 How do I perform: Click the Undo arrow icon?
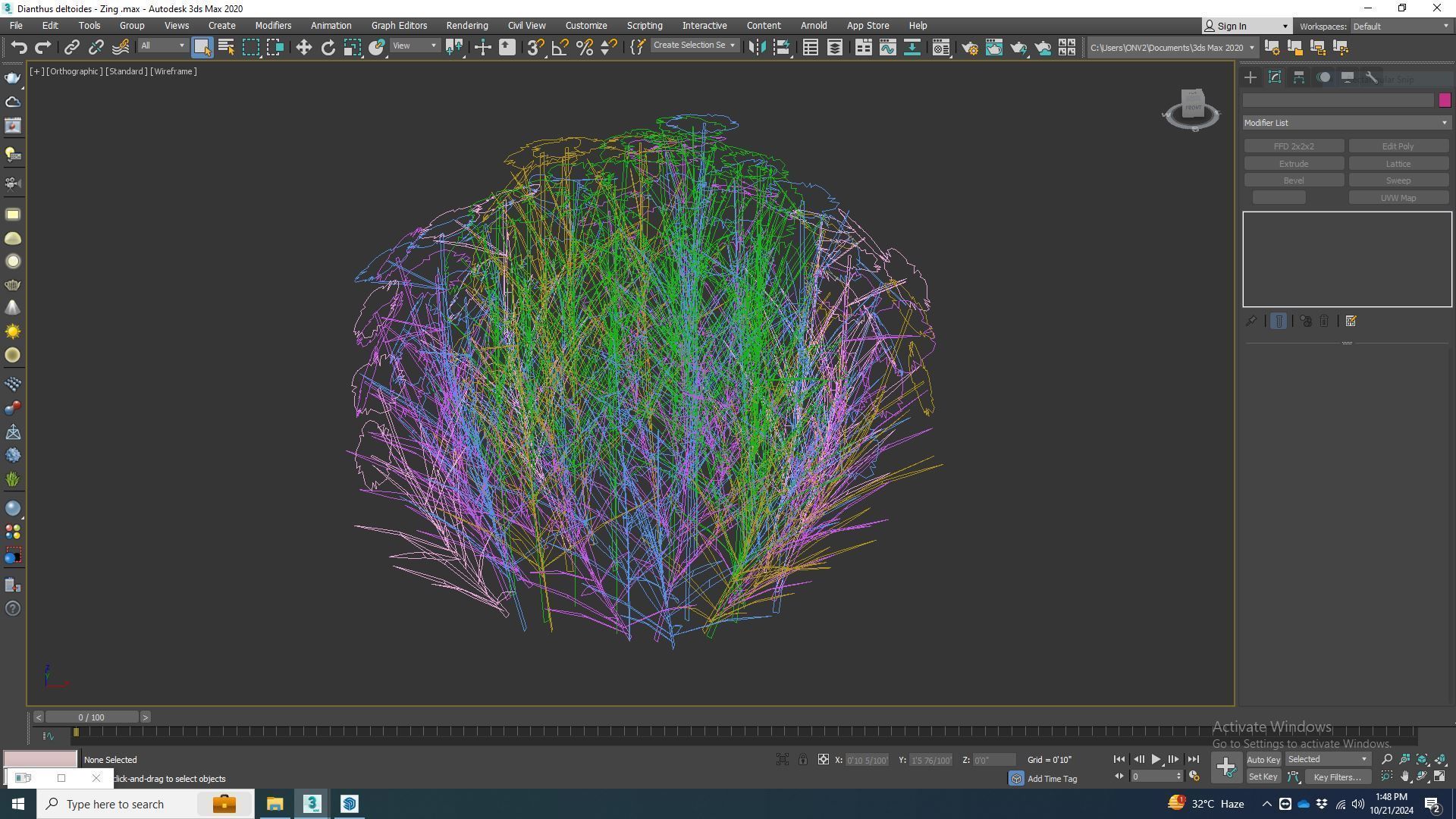[x=19, y=48]
